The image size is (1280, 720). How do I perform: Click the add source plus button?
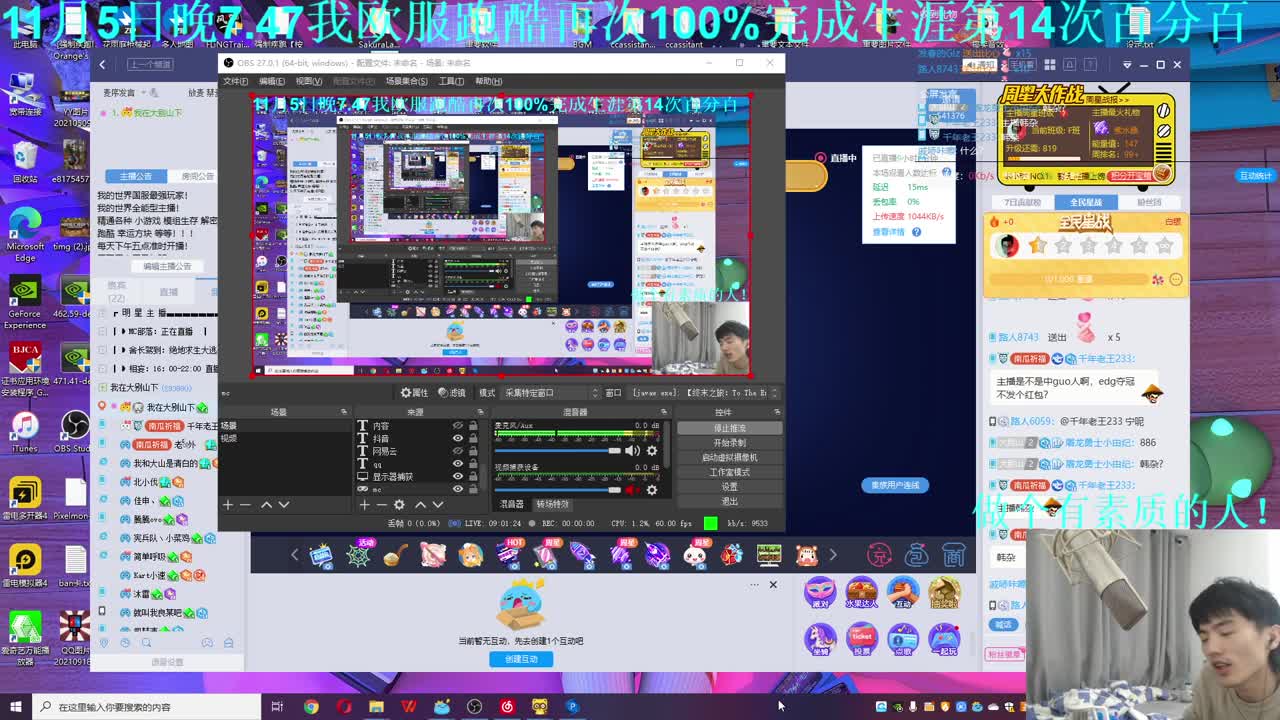click(364, 505)
